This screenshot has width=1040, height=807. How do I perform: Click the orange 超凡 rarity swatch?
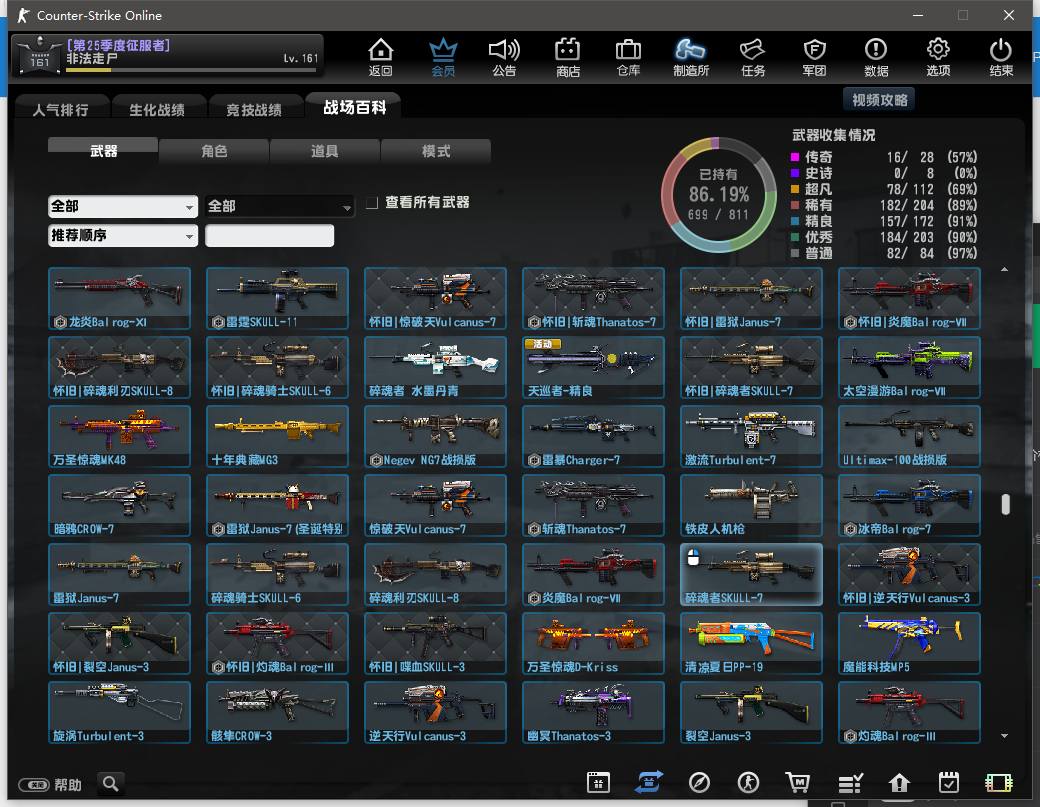point(795,189)
